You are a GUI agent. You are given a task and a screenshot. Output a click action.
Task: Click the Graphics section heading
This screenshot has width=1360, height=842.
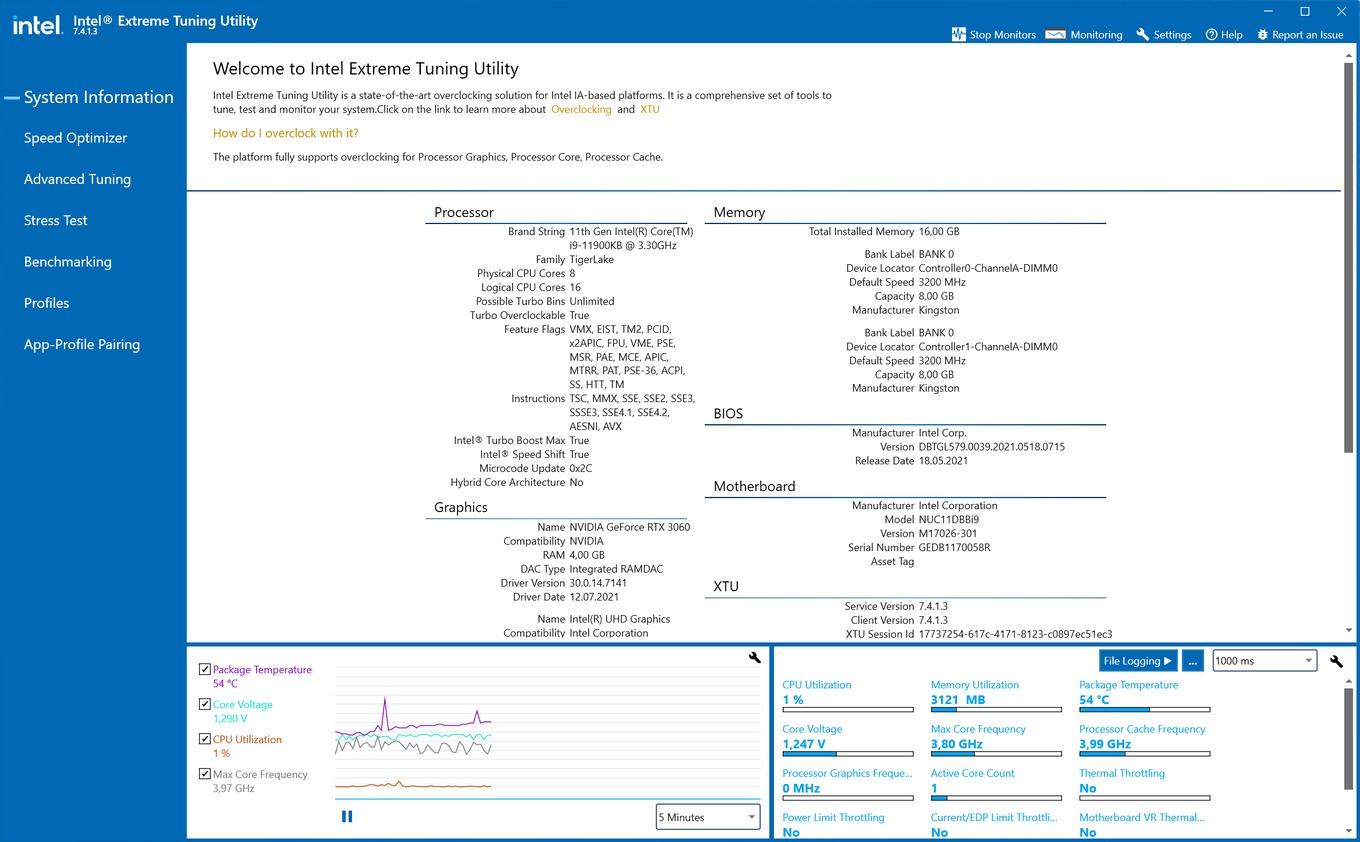[x=460, y=507]
